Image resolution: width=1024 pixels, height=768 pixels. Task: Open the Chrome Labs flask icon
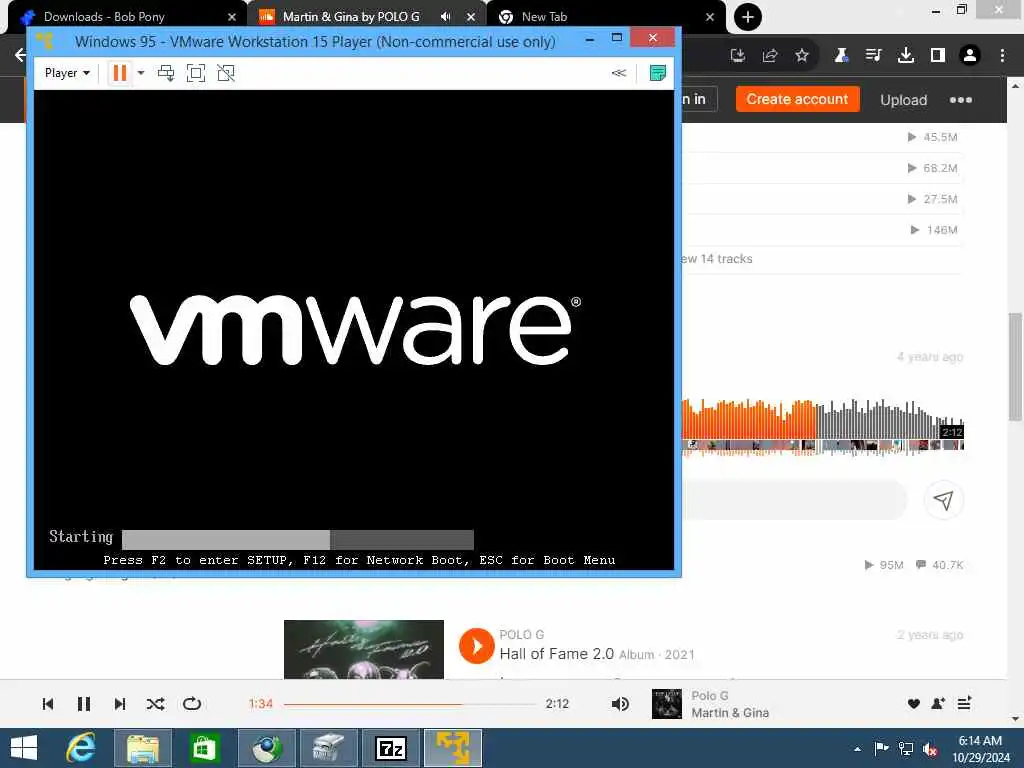pos(841,56)
